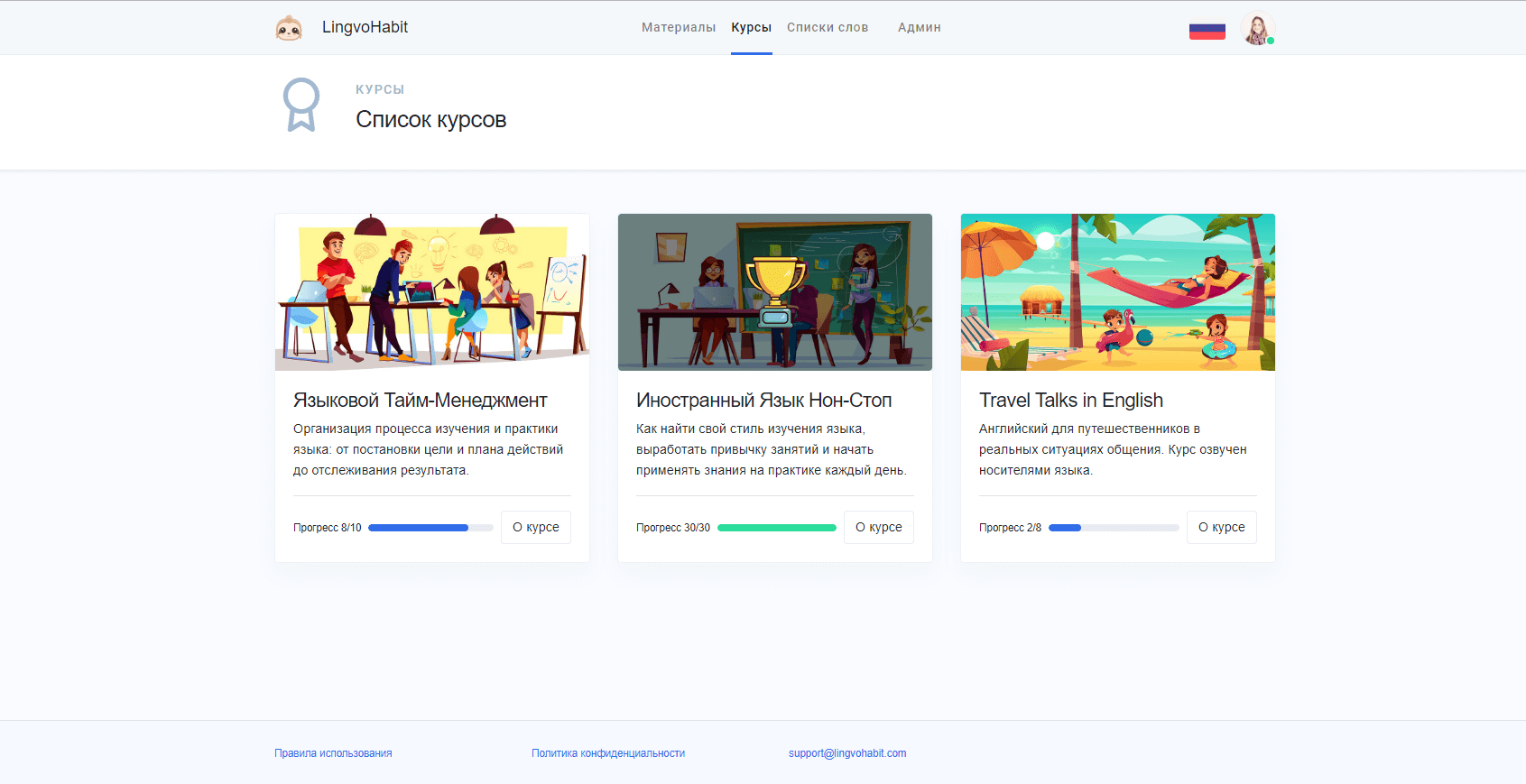Click the Прогресс 2/8 label
This screenshot has height=784, width=1526.
[1010, 528]
